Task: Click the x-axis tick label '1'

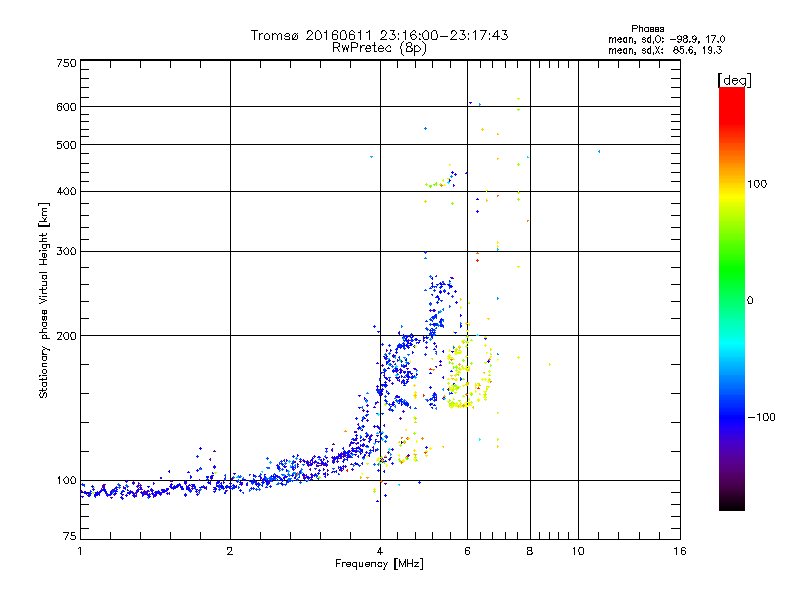Action: point(80,551)
